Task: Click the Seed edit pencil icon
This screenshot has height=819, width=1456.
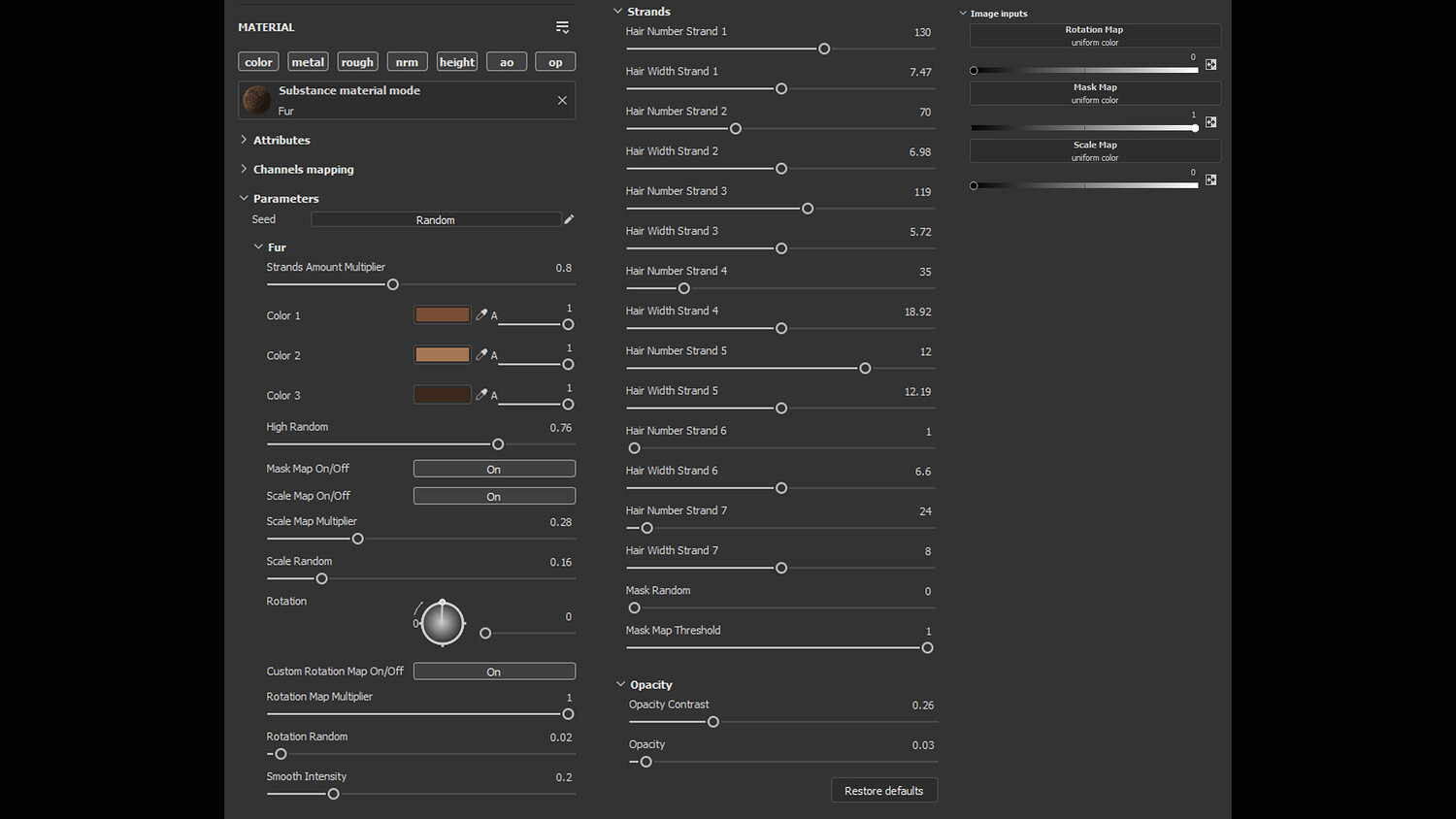Action: [569, 219]
